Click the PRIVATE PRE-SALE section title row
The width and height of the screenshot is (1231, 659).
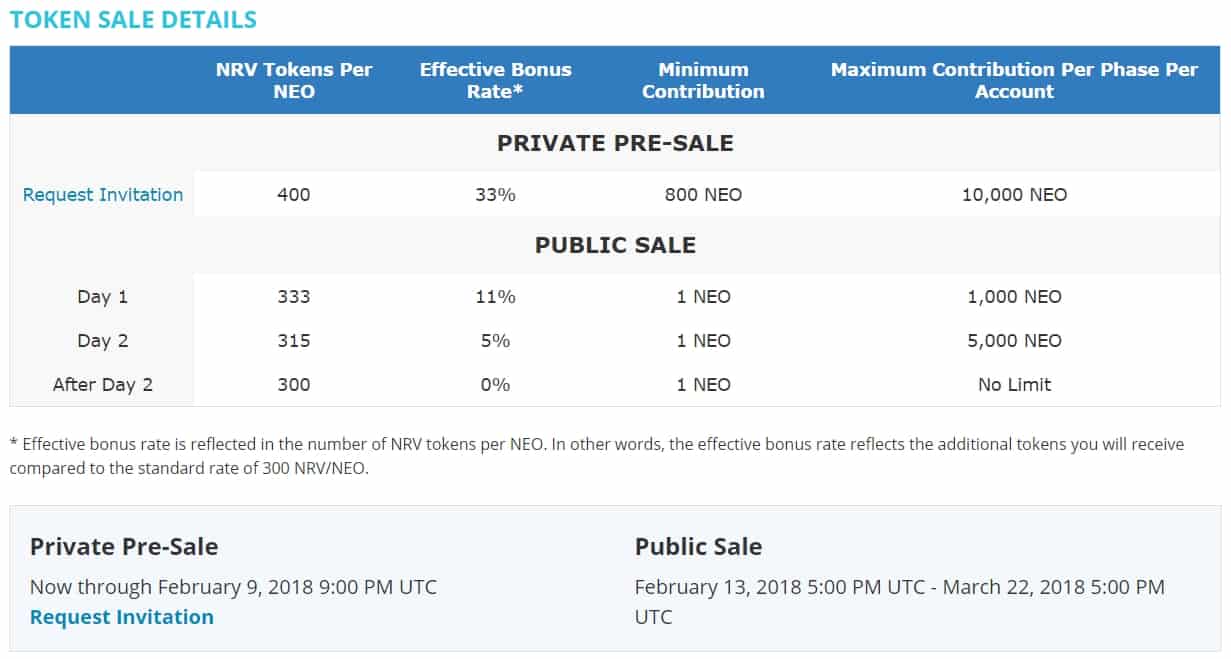(x=615, y=143)
